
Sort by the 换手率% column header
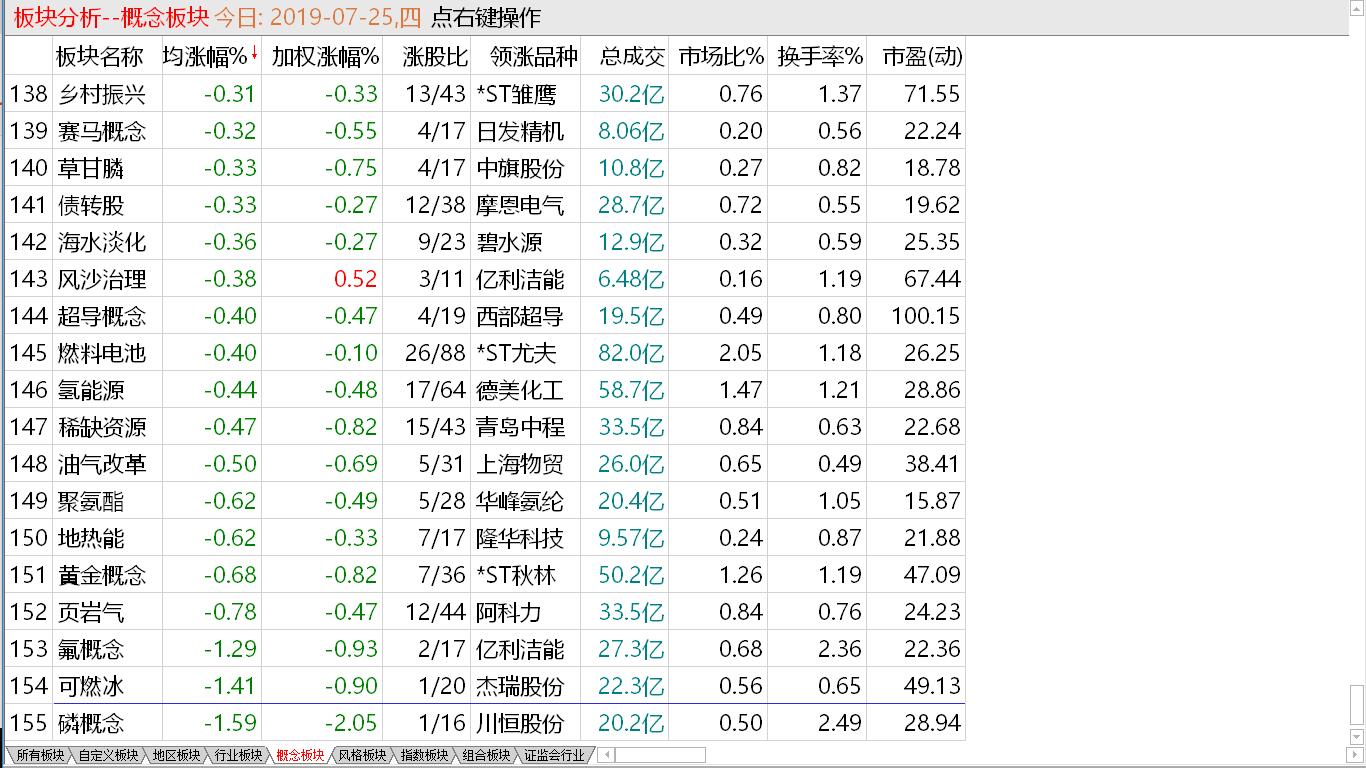(820, 57)
